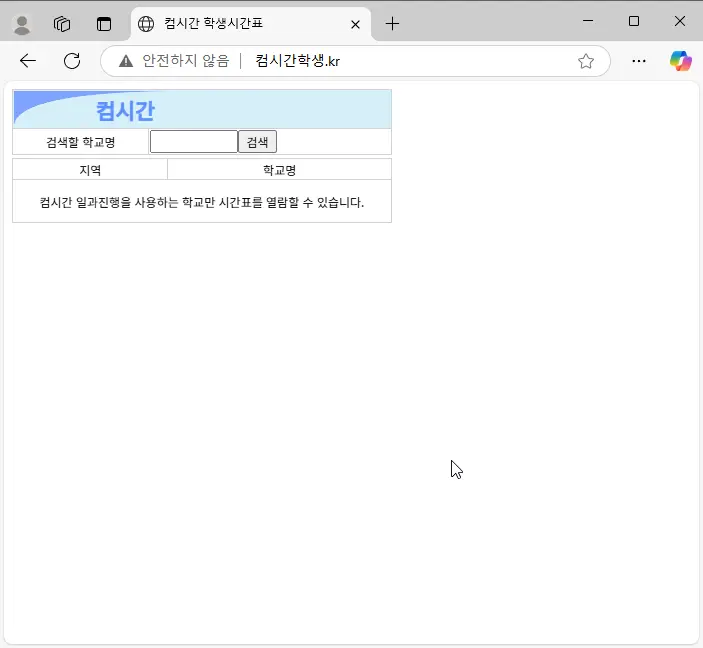The height and width of the screenshot is (648, 703).
Task: Toggle the vertical tabs icon
Action: tap(104, 24)
